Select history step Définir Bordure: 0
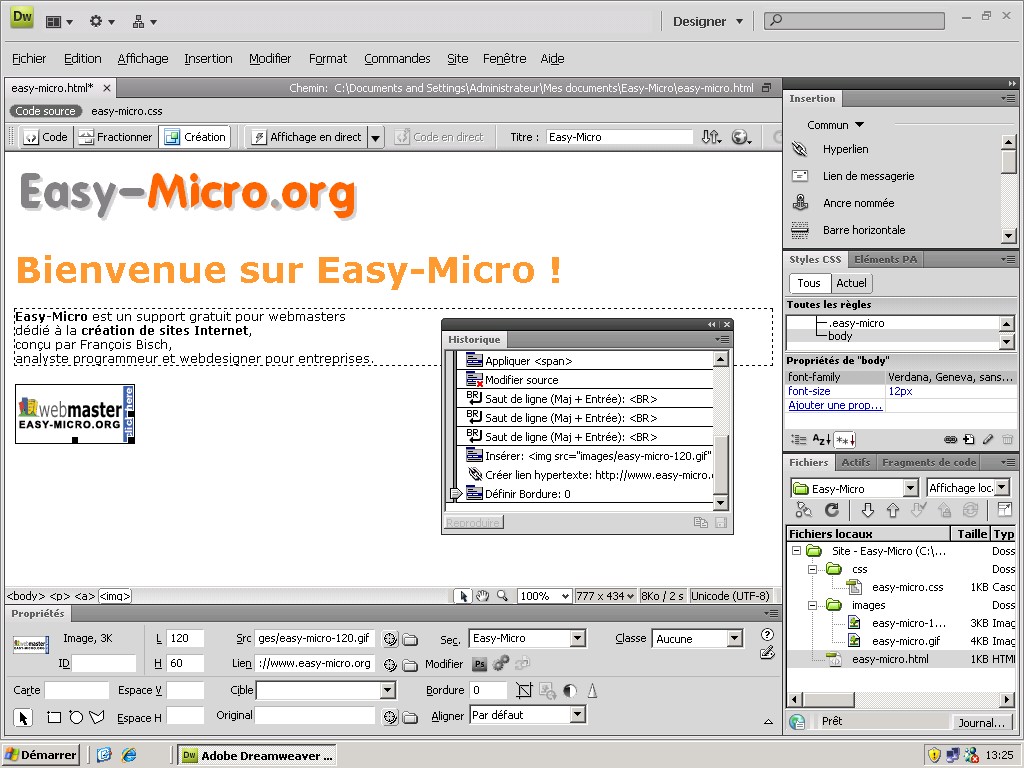 coord(527,494)
